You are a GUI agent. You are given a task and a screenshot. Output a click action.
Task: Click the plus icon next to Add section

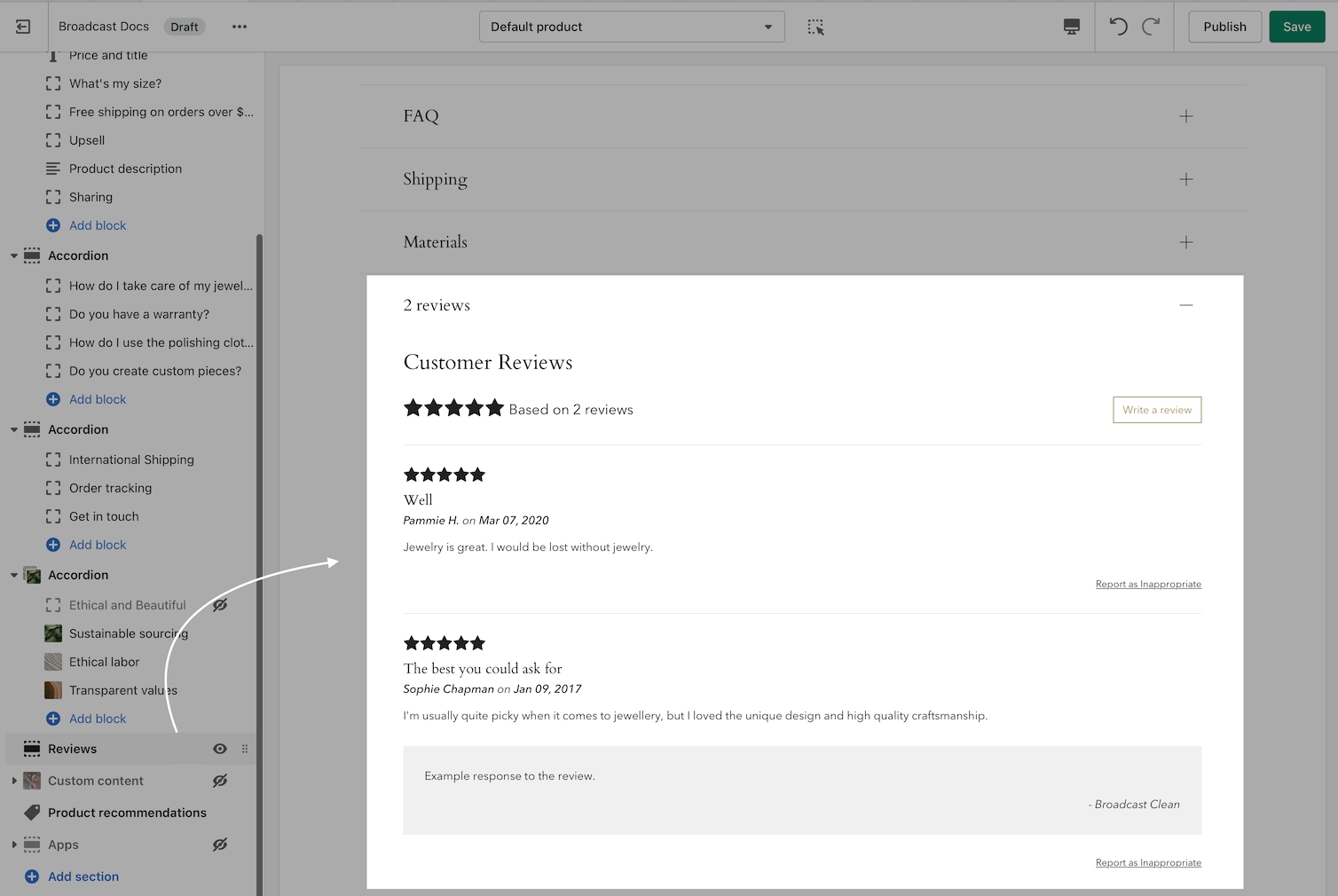pos(32,876)
